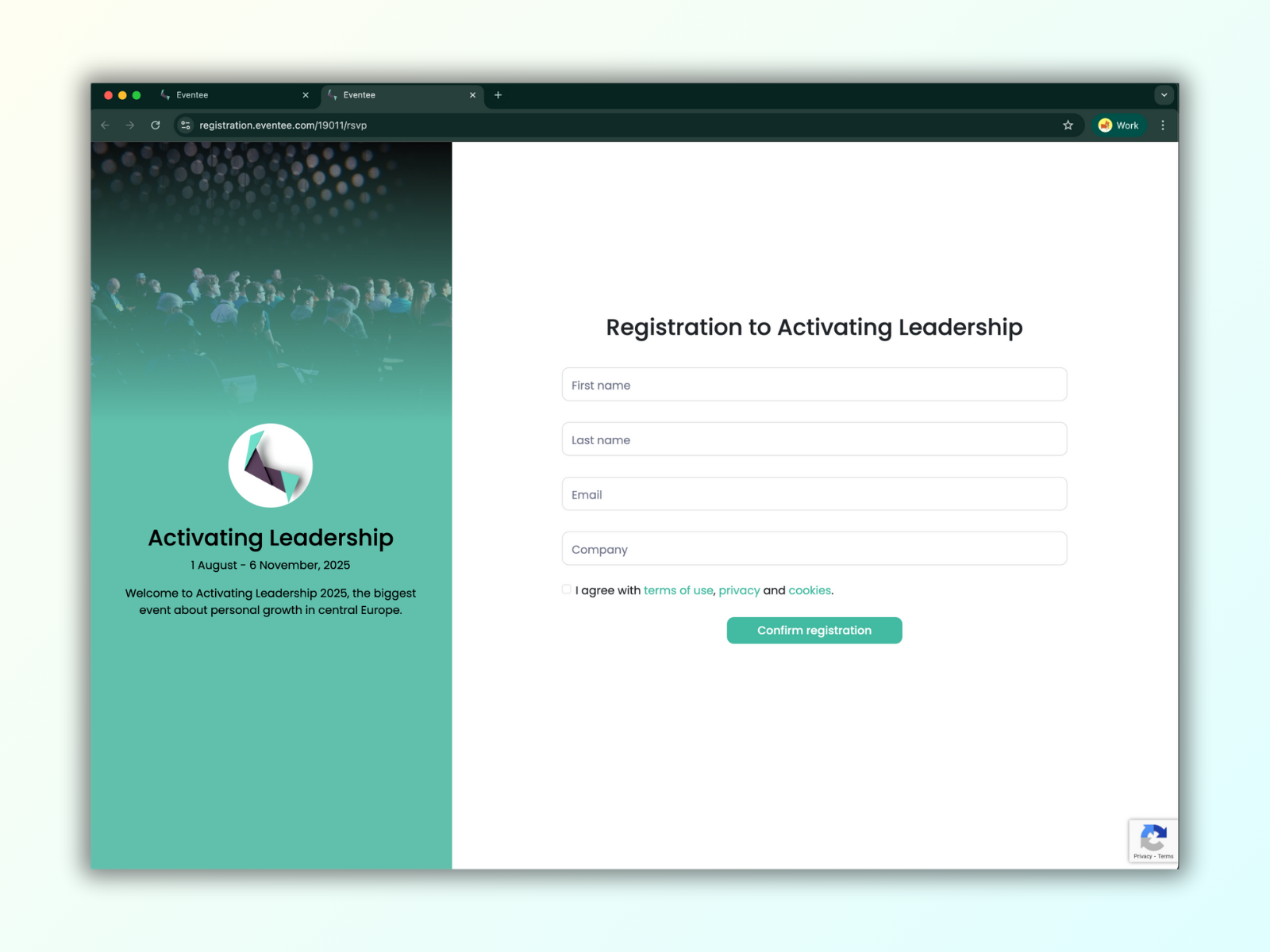Open site information icon in address bar
The height and width of the screenshot is (952, 1270).
186,125
